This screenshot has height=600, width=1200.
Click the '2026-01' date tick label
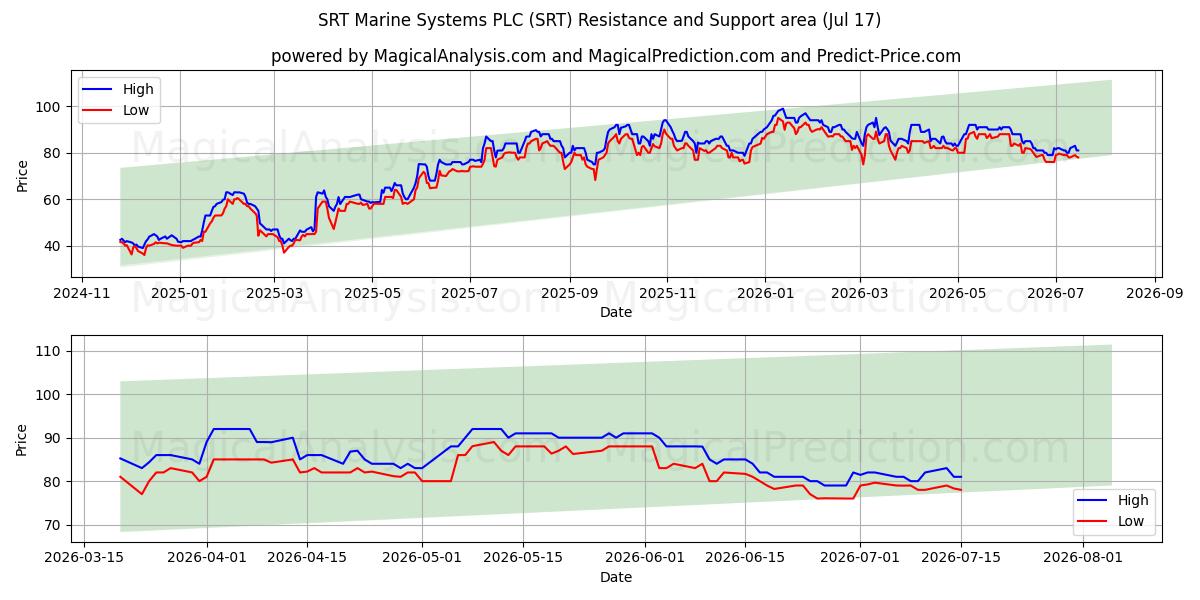pos(766,294)
